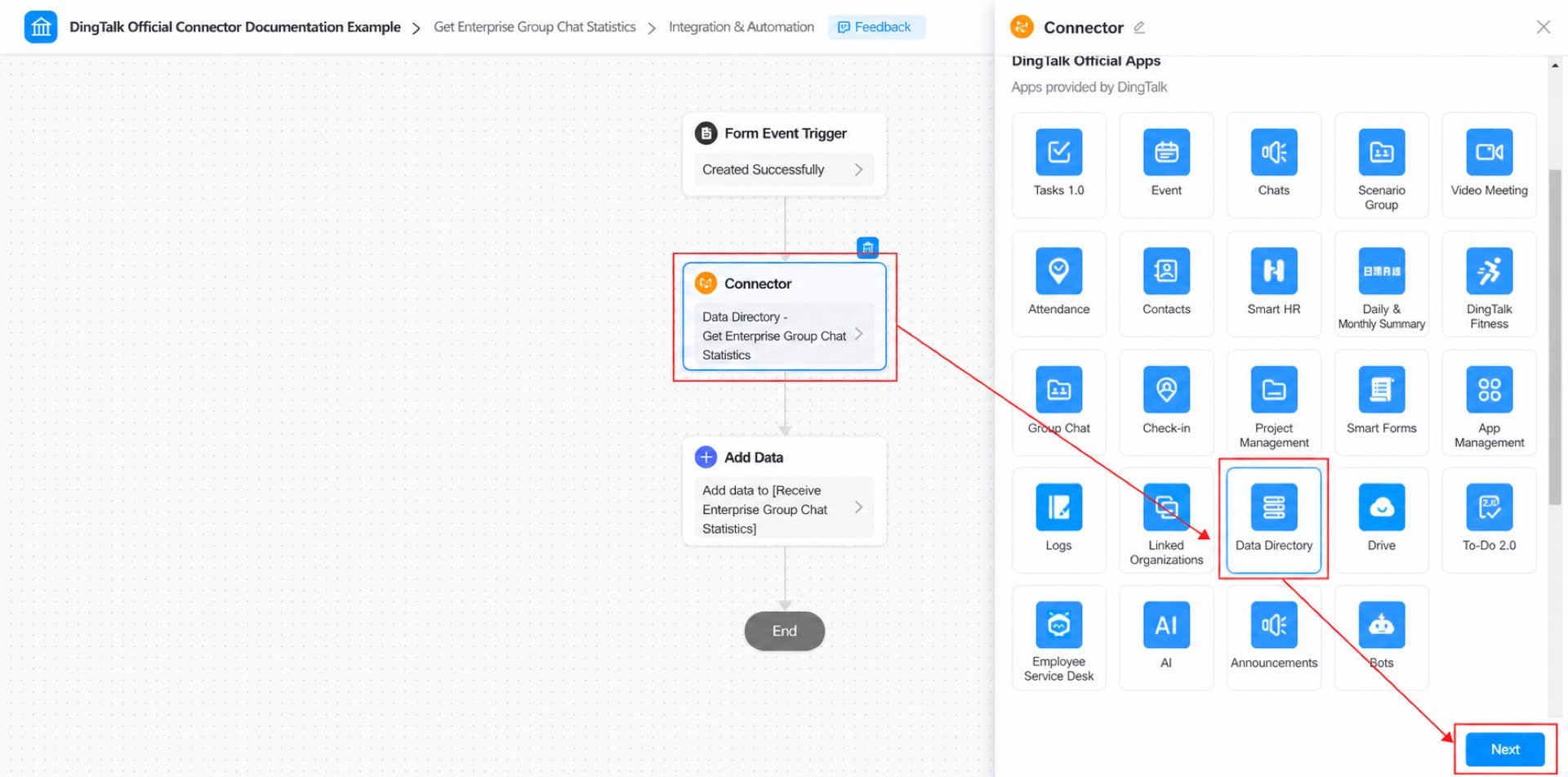
Task: Choose the Video Meeting app
Action: tap(1489, 165)
